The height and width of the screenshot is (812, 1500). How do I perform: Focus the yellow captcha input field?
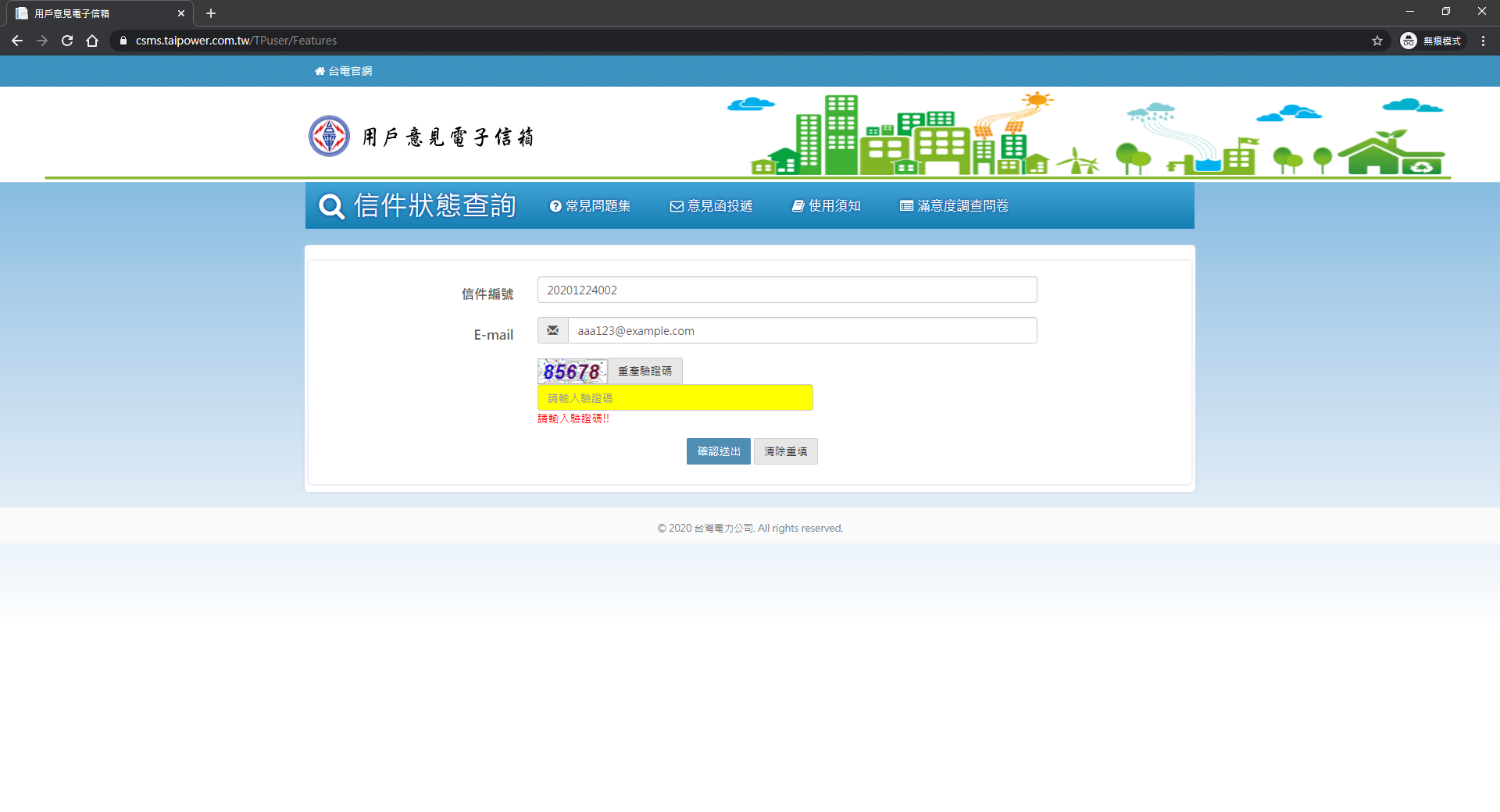coord(675,397)
